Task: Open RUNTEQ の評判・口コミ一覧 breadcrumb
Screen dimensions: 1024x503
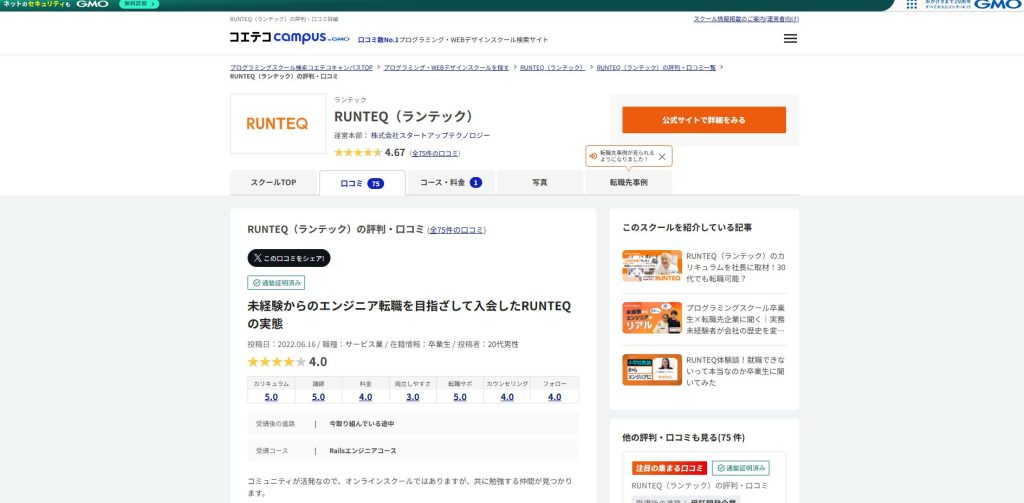Action: (x=656, y=67)
